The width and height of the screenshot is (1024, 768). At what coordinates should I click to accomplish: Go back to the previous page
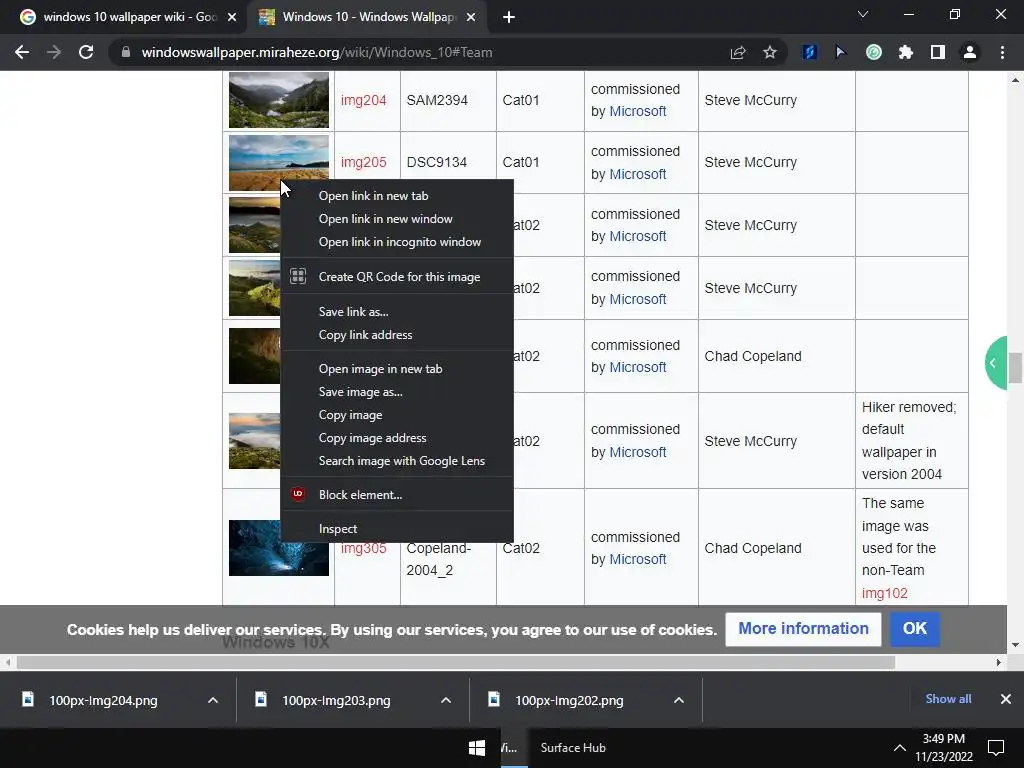click(x=22, y=52)
